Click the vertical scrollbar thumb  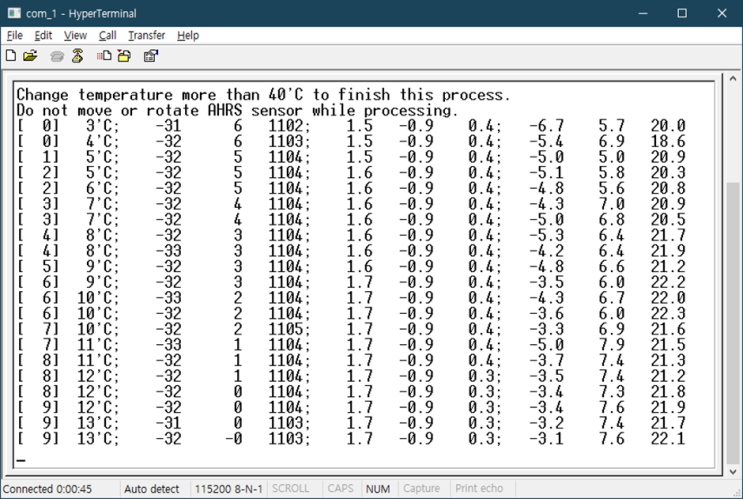coord(733,323)
